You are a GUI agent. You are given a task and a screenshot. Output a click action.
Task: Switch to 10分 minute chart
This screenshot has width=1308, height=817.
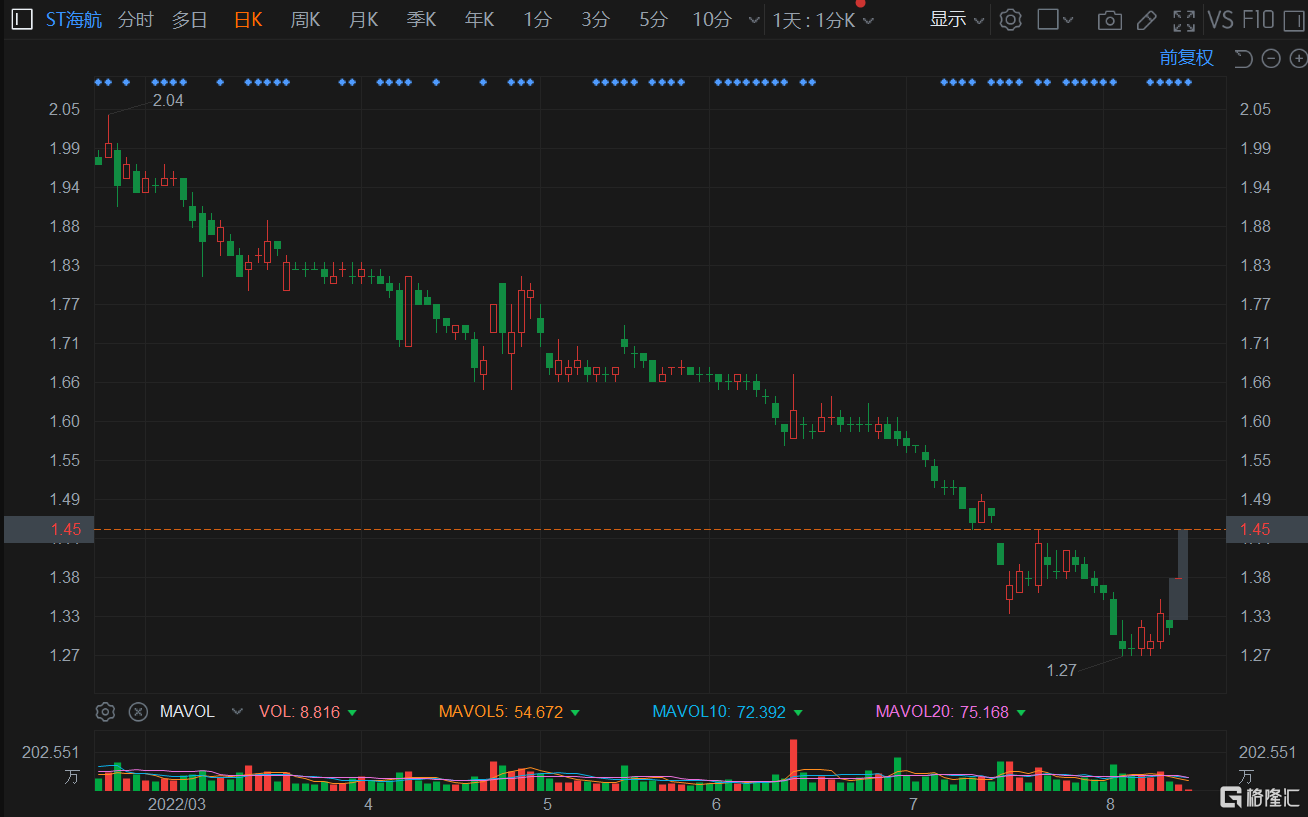[712, 19]
